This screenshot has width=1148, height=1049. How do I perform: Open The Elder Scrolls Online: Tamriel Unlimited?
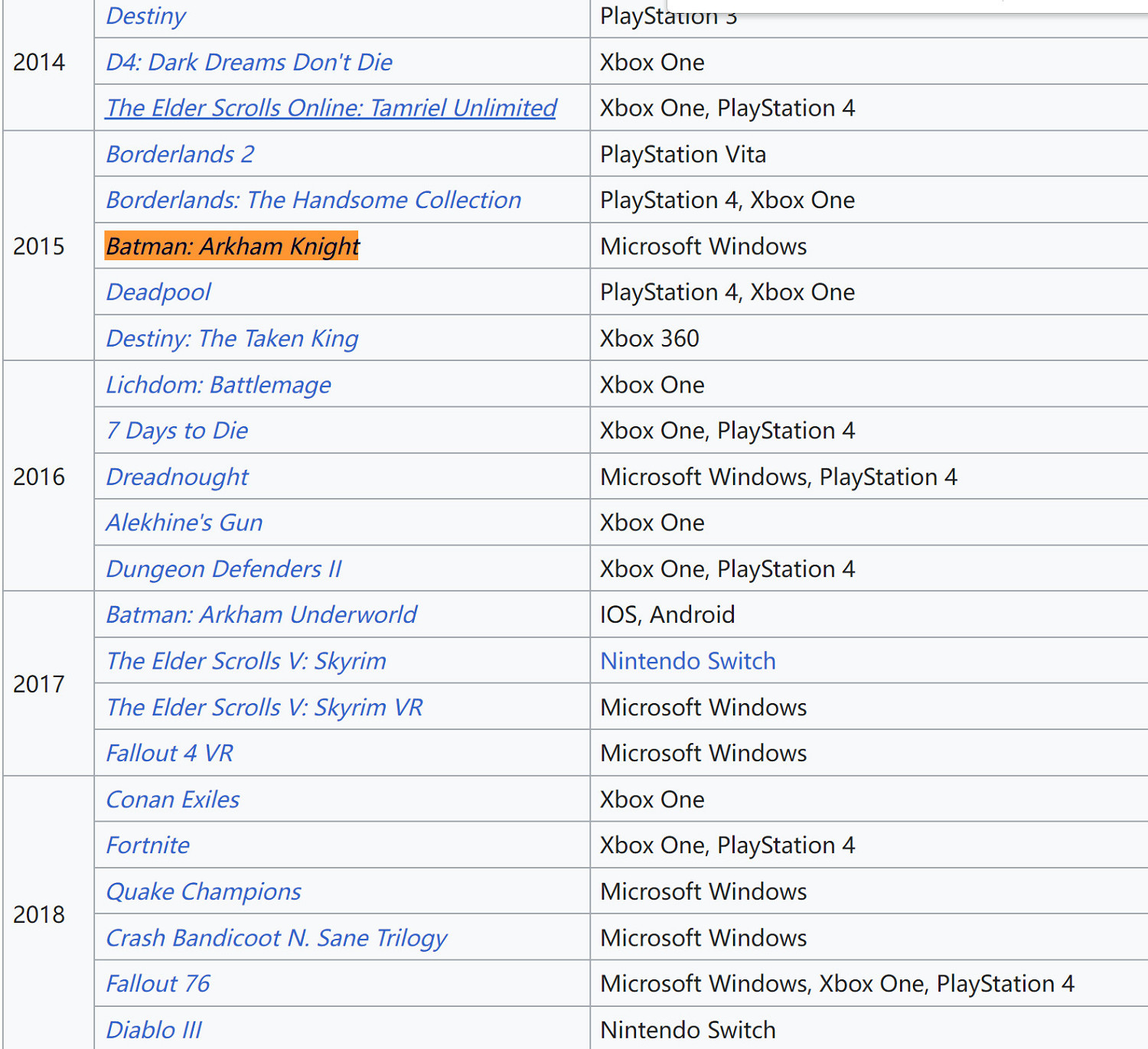pyautogui.click(x=331, y=108)
